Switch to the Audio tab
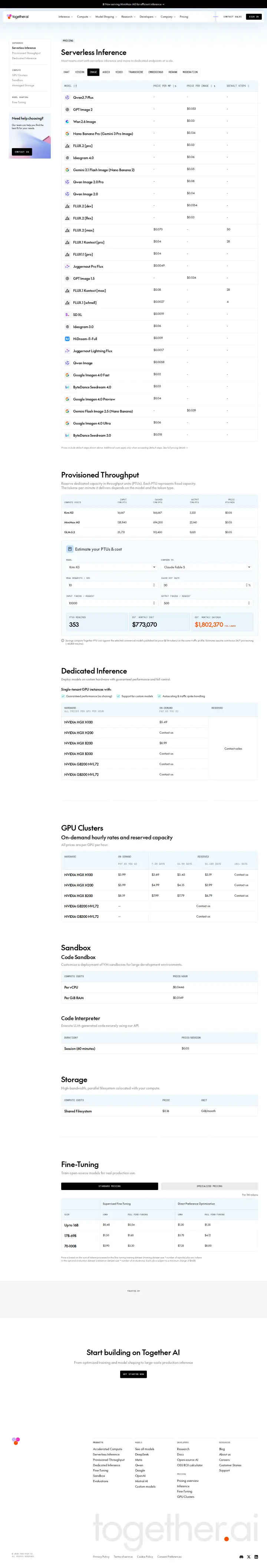This screenshot has width=267, height=1568. (x=106, y=72)
